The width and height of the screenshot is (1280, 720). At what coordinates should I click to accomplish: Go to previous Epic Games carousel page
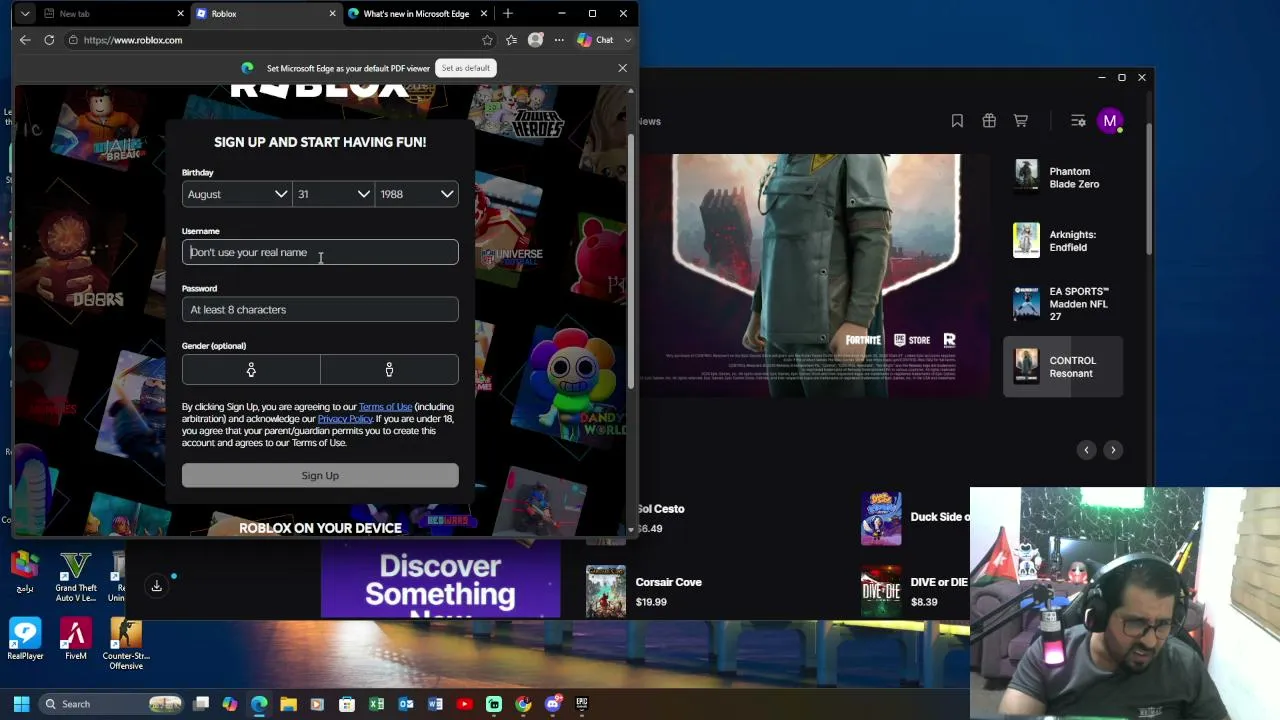click(1086, 450)
